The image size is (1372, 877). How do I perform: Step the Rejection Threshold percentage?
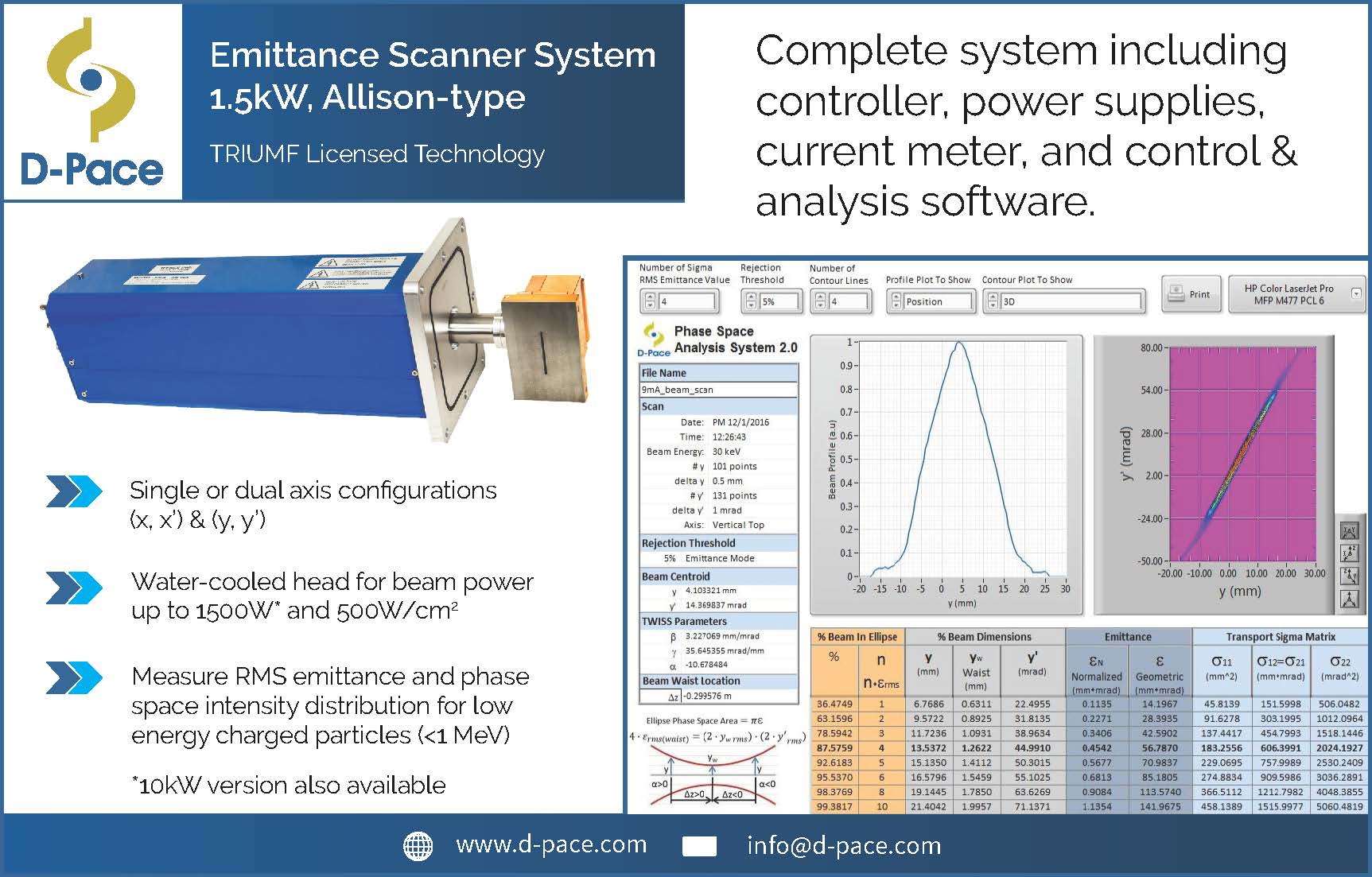click(751, 301)
